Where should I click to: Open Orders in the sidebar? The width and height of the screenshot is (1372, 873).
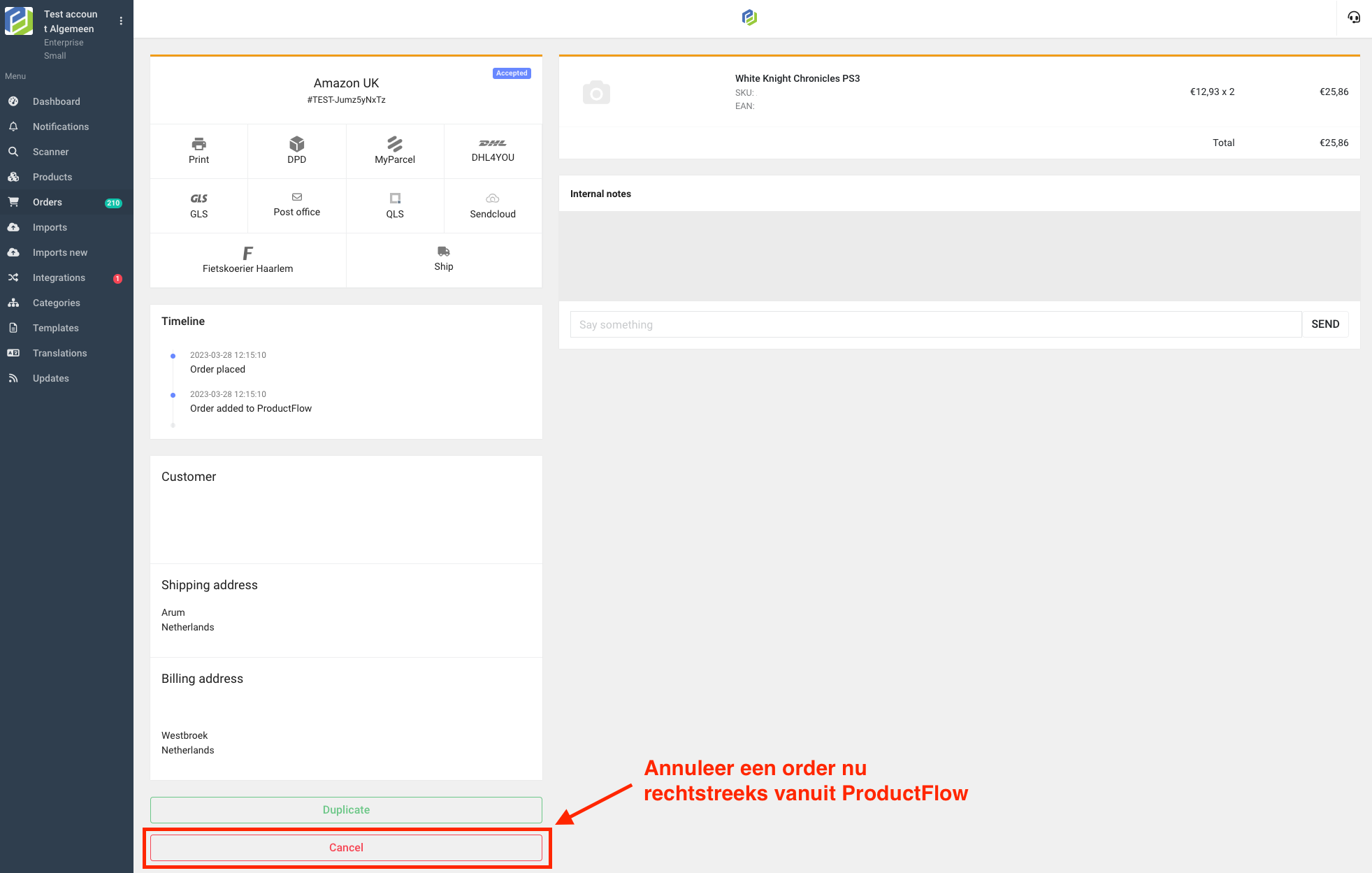click(x=48, y=202)
